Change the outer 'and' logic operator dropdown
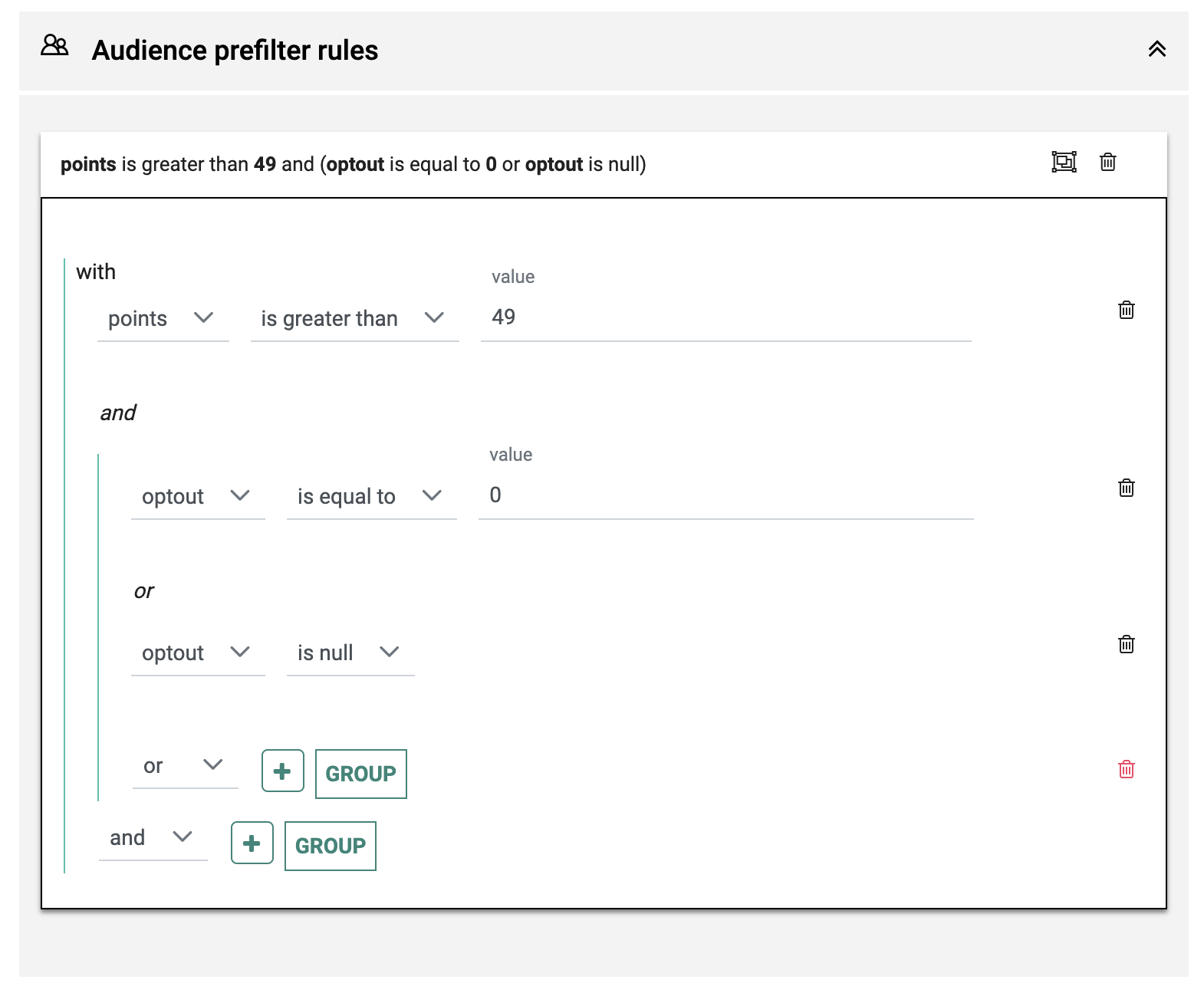 153,838
